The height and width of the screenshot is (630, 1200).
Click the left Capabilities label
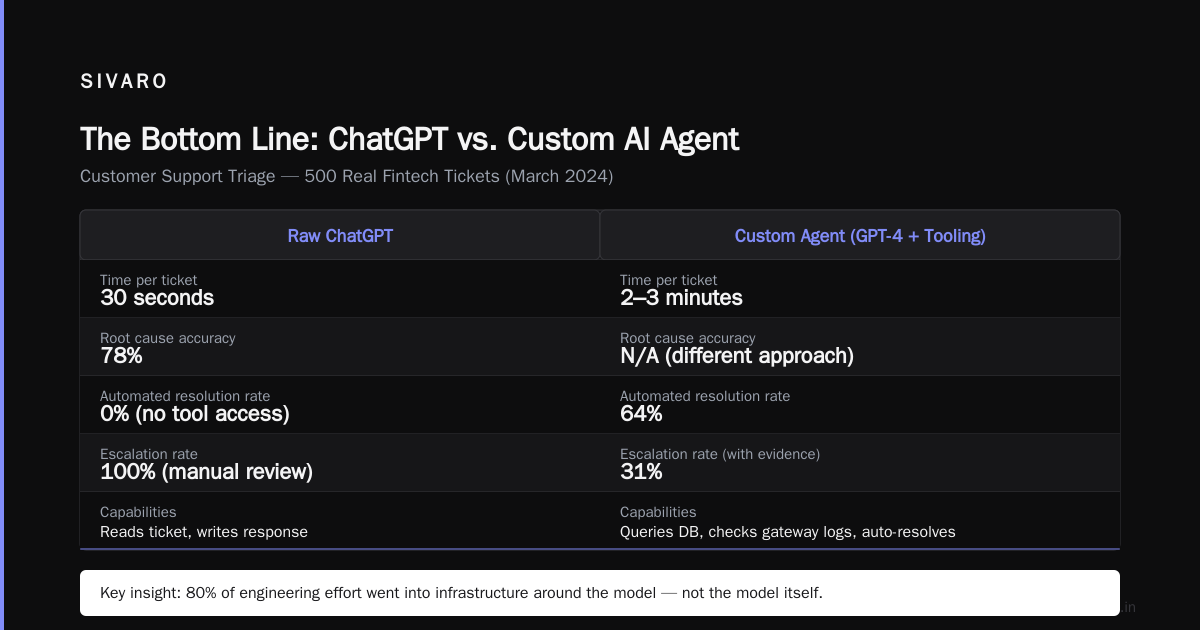pyautogui.click(x=138, y=512)
